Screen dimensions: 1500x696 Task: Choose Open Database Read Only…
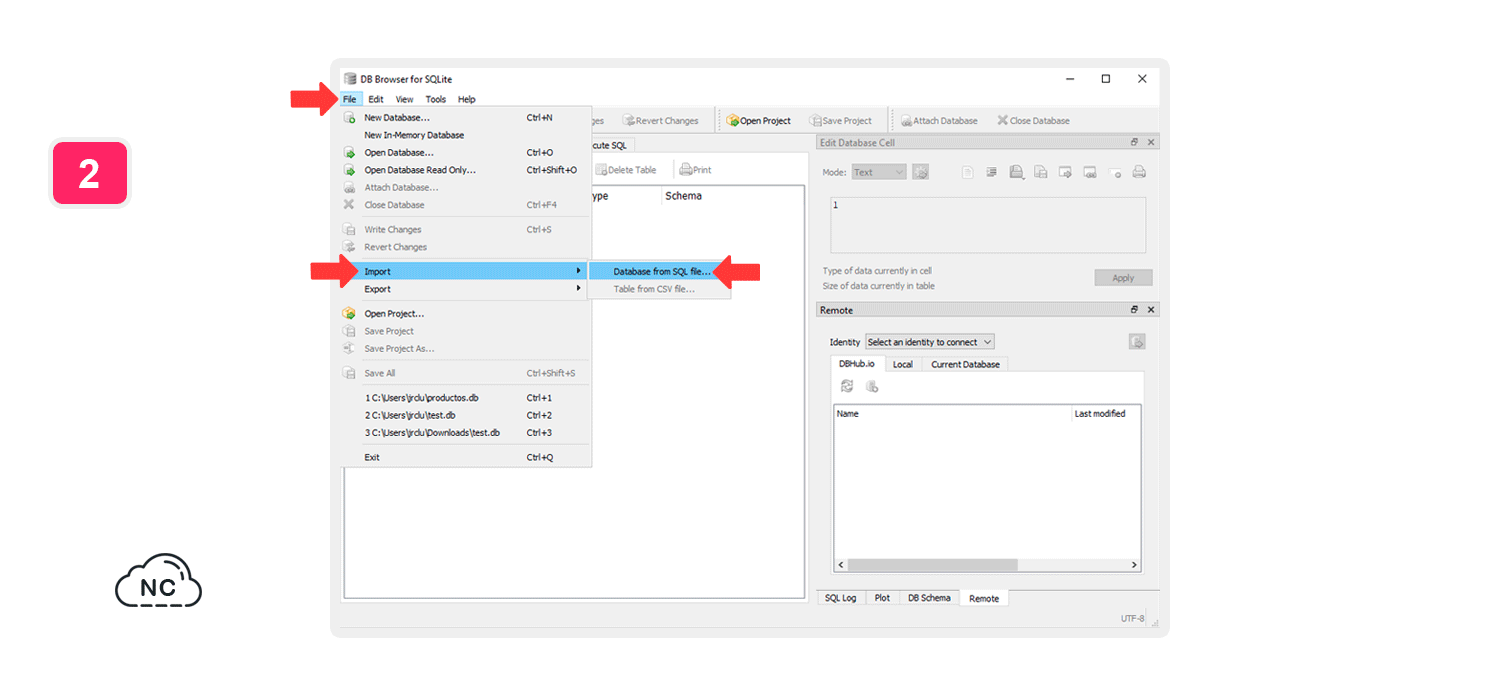coord(466,170)
